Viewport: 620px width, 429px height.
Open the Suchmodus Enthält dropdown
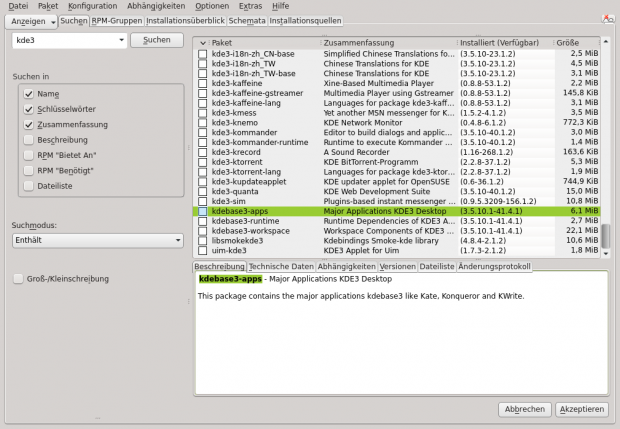98,240
